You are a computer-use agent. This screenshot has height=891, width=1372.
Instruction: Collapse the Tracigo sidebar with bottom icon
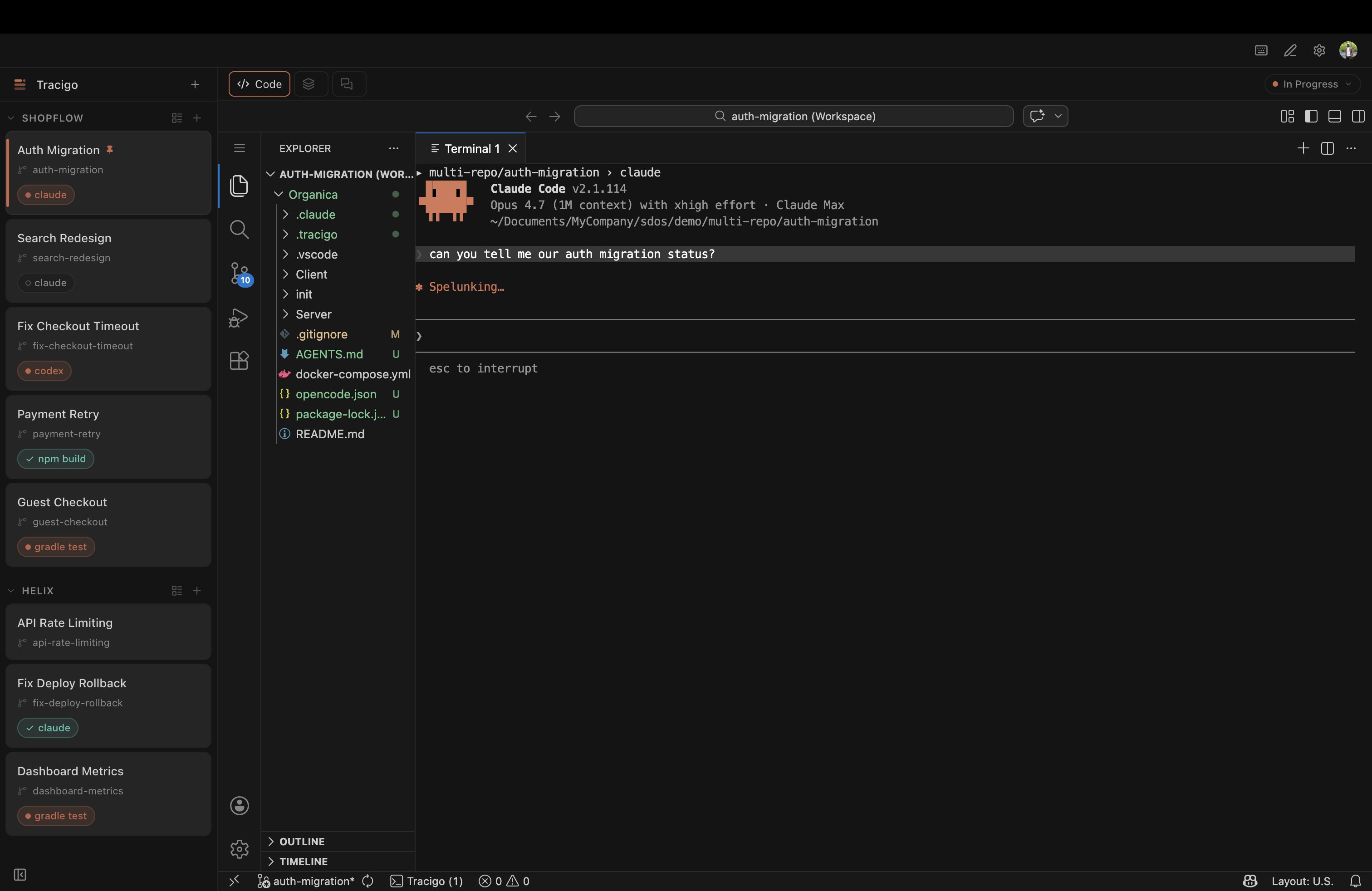click(x=20, y=875)
